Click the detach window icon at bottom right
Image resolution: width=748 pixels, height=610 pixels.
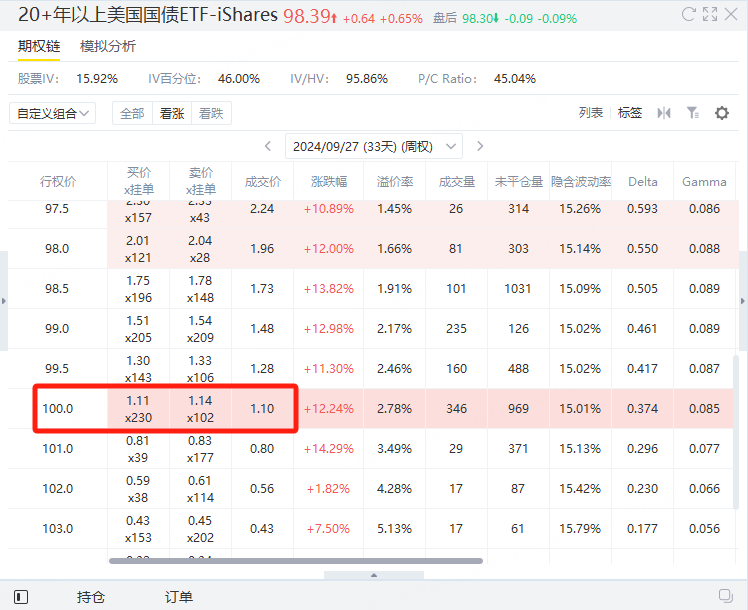tap(726, 595)
